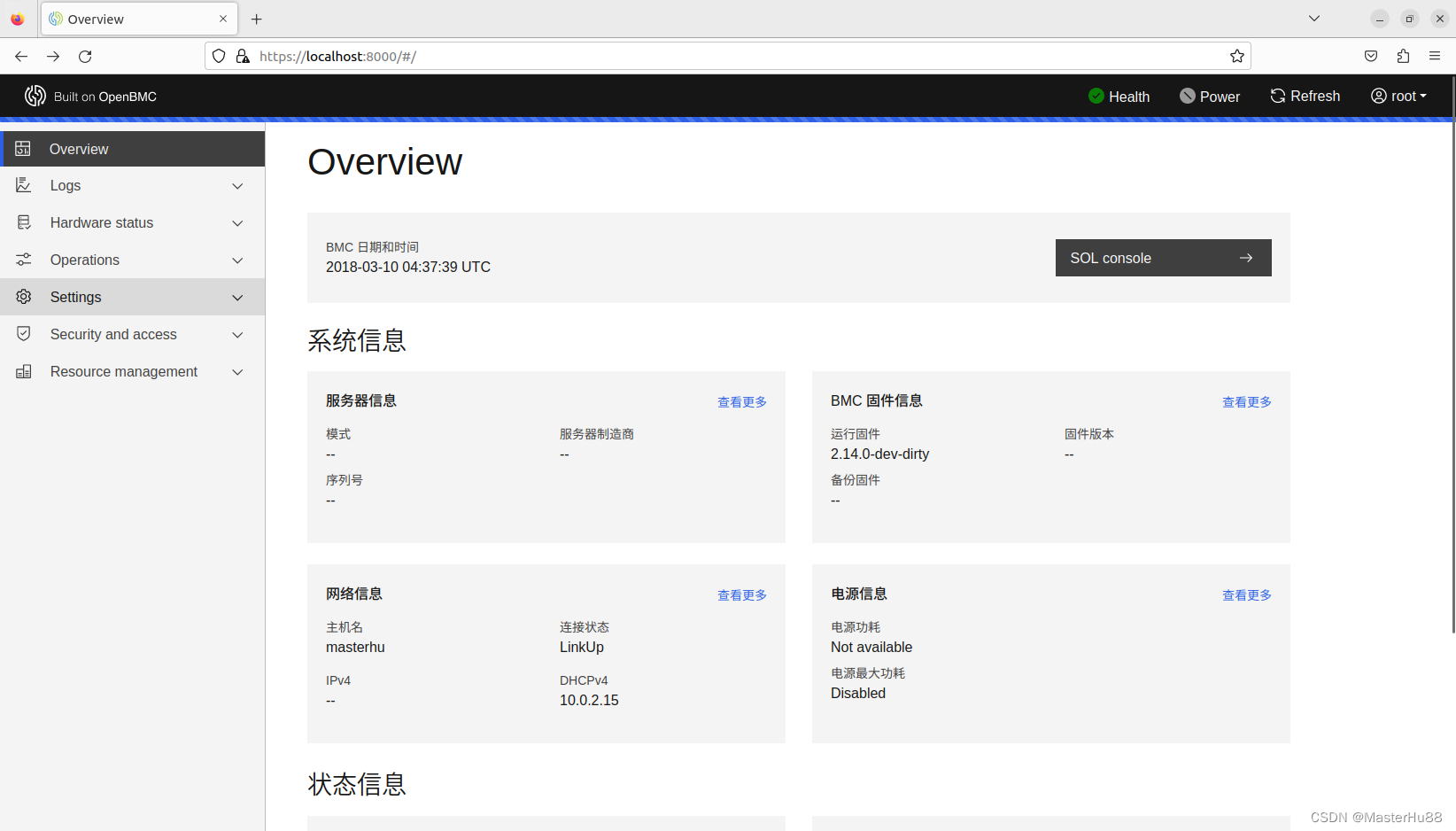Open Hardware status via its sidebar icon
The height and width of the screenshot is (831, 1456).
coord(23,222)
